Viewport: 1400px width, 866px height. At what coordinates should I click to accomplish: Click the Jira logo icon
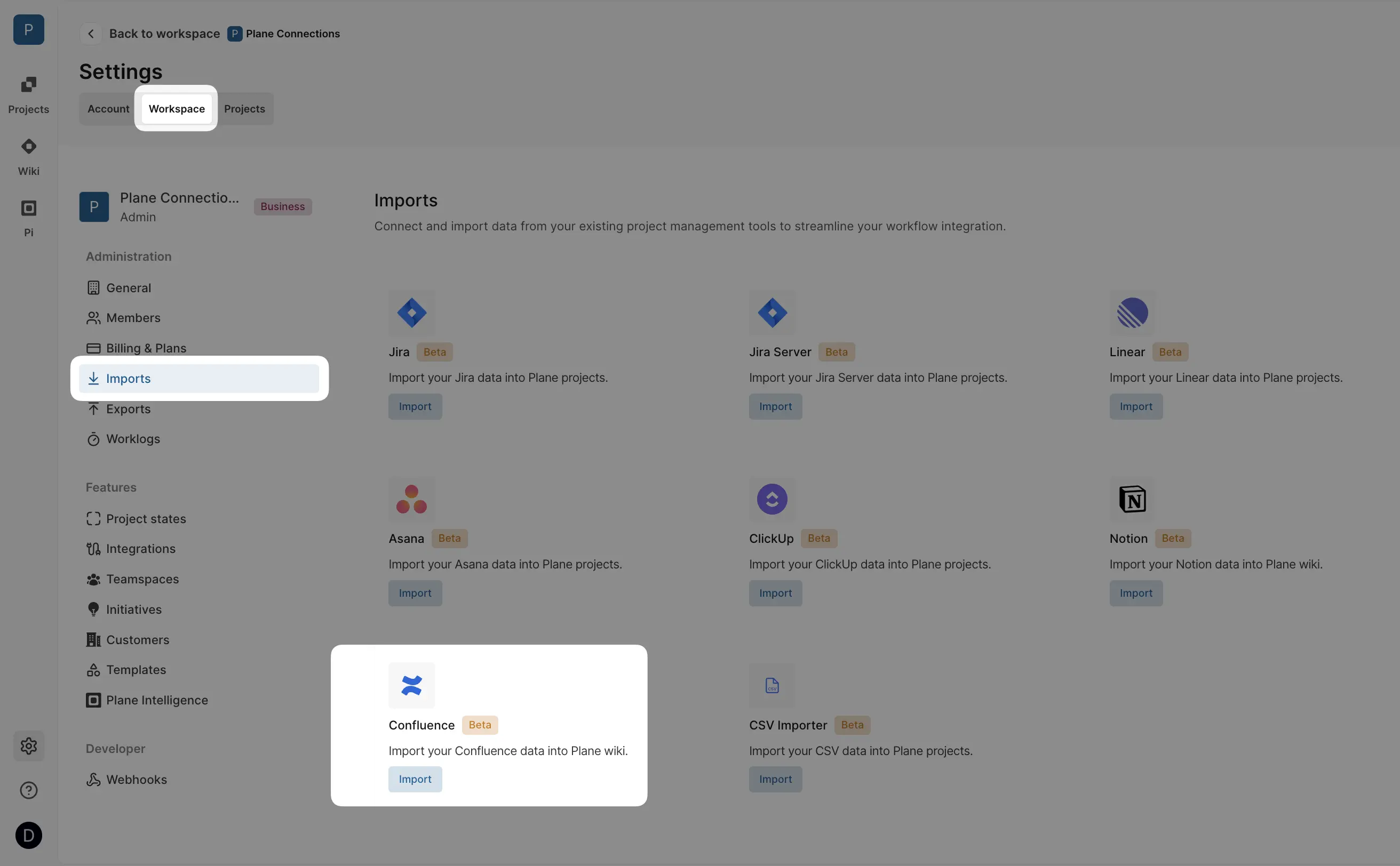pyautogui.click(x=411, y=312)
